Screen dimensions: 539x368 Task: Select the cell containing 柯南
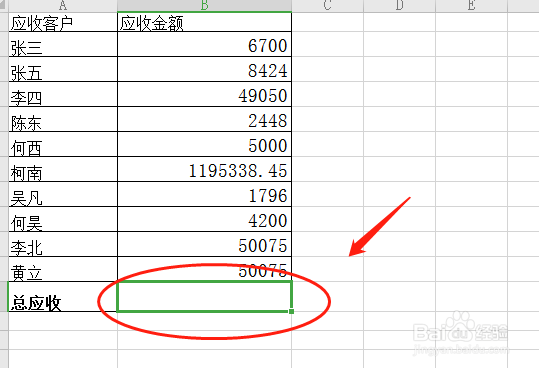tap(63, 169)
